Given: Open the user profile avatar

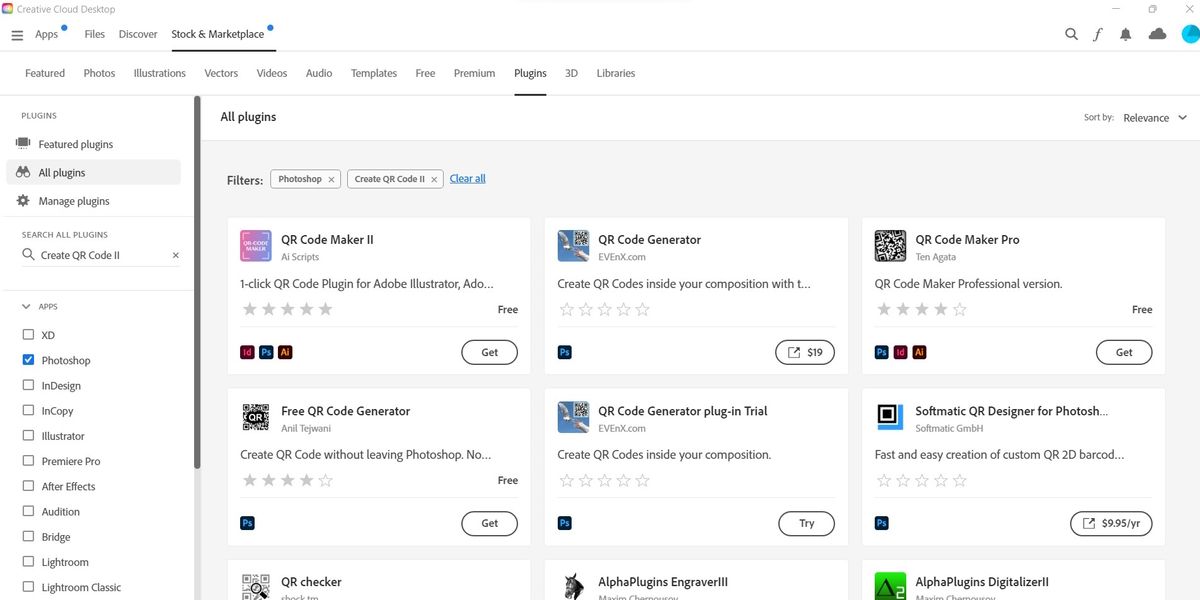Looking at the screenshot, I should pyautogui.click(x=1190, y=34).
